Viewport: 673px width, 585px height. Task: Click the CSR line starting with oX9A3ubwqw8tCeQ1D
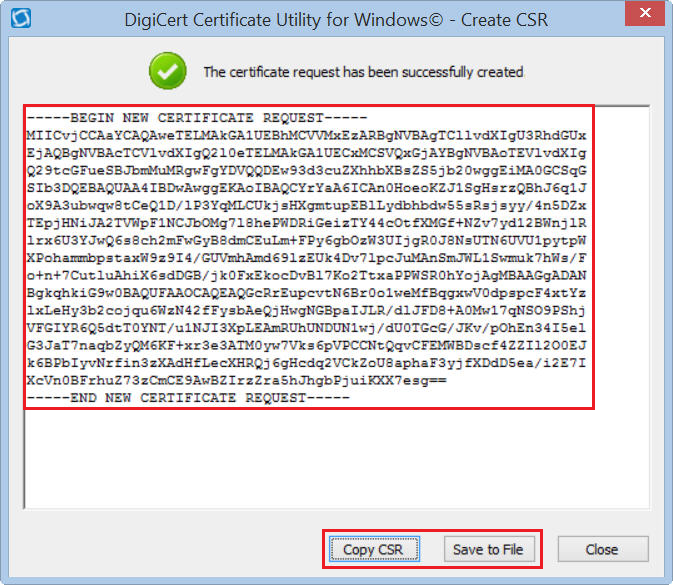click(x=306, y=206)
